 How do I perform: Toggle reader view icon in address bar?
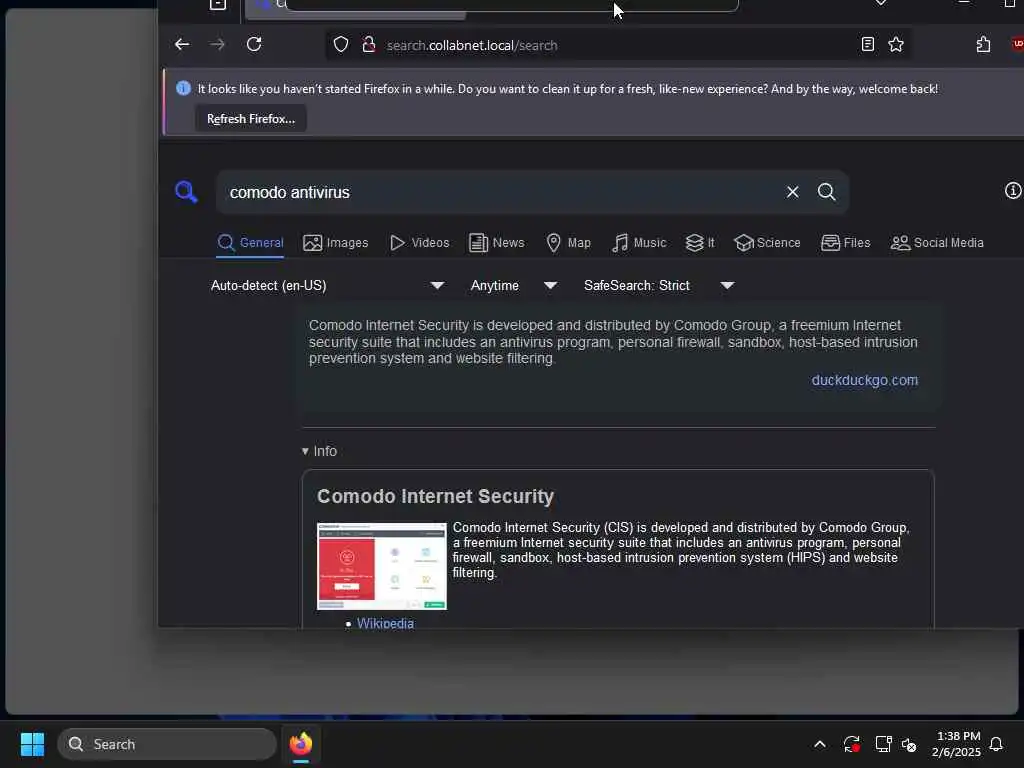[x=868, y=44]
